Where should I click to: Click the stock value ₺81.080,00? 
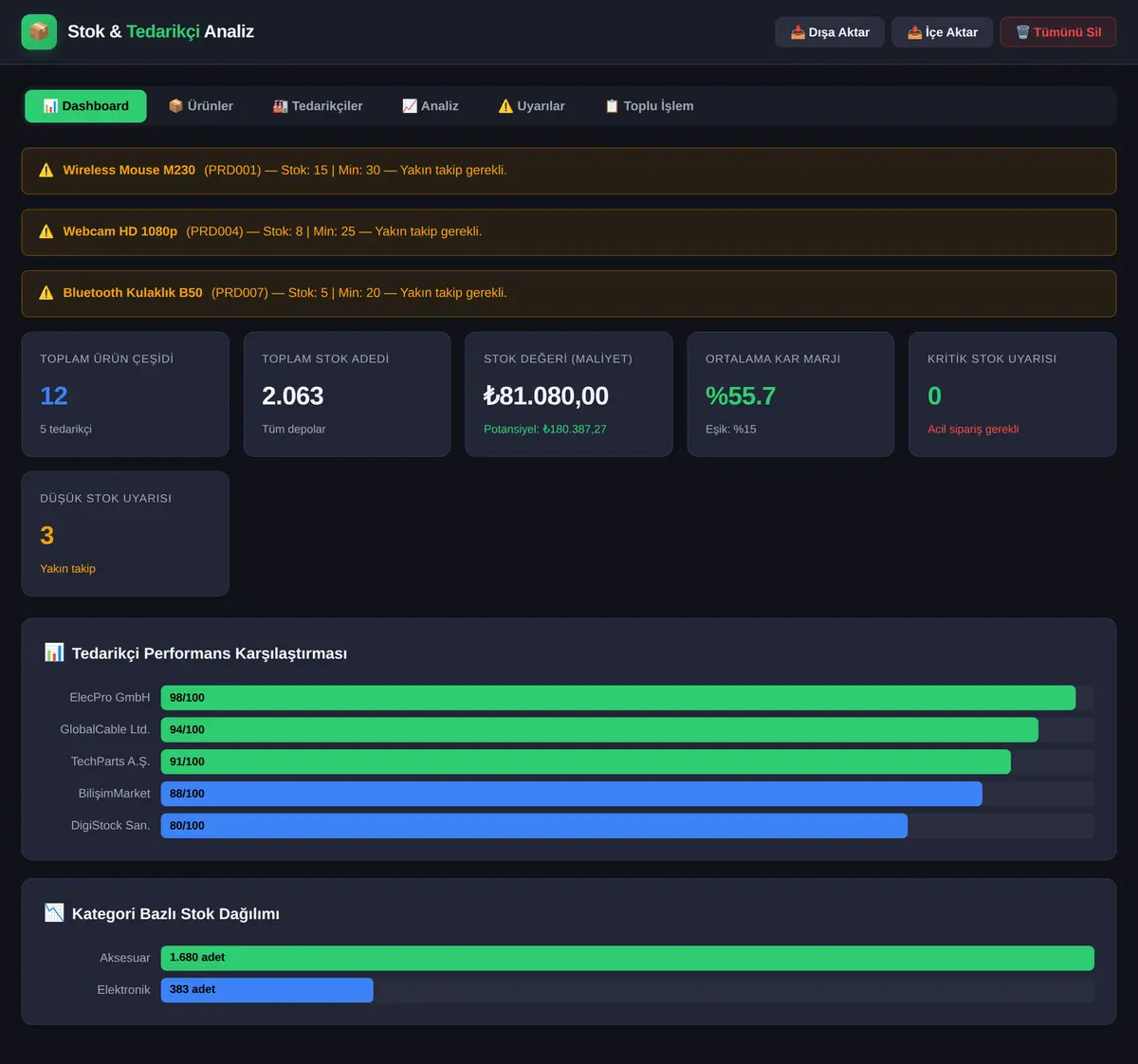tap(546, 396)
